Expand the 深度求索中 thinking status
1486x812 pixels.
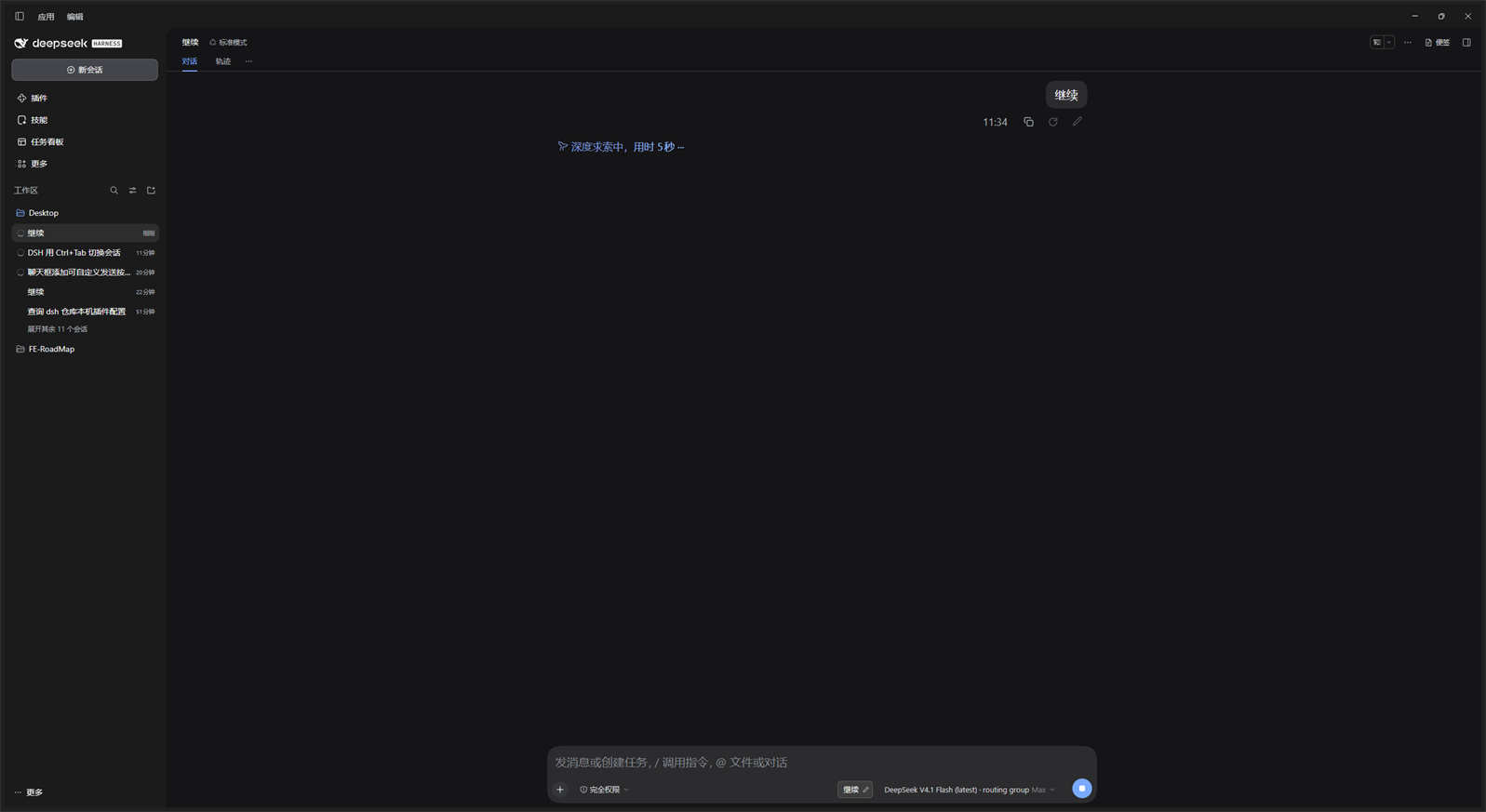[621, 147]
